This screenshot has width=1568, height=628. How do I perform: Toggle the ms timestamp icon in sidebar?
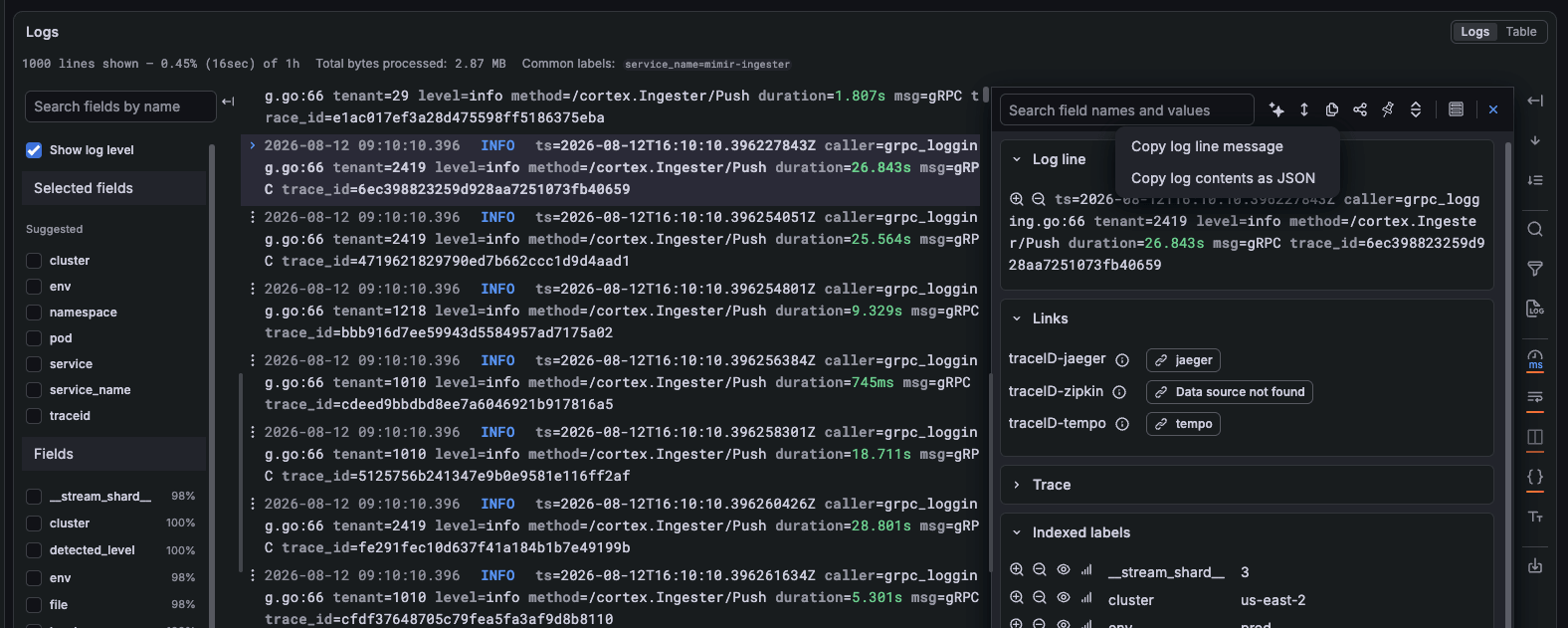[1535, 359]
